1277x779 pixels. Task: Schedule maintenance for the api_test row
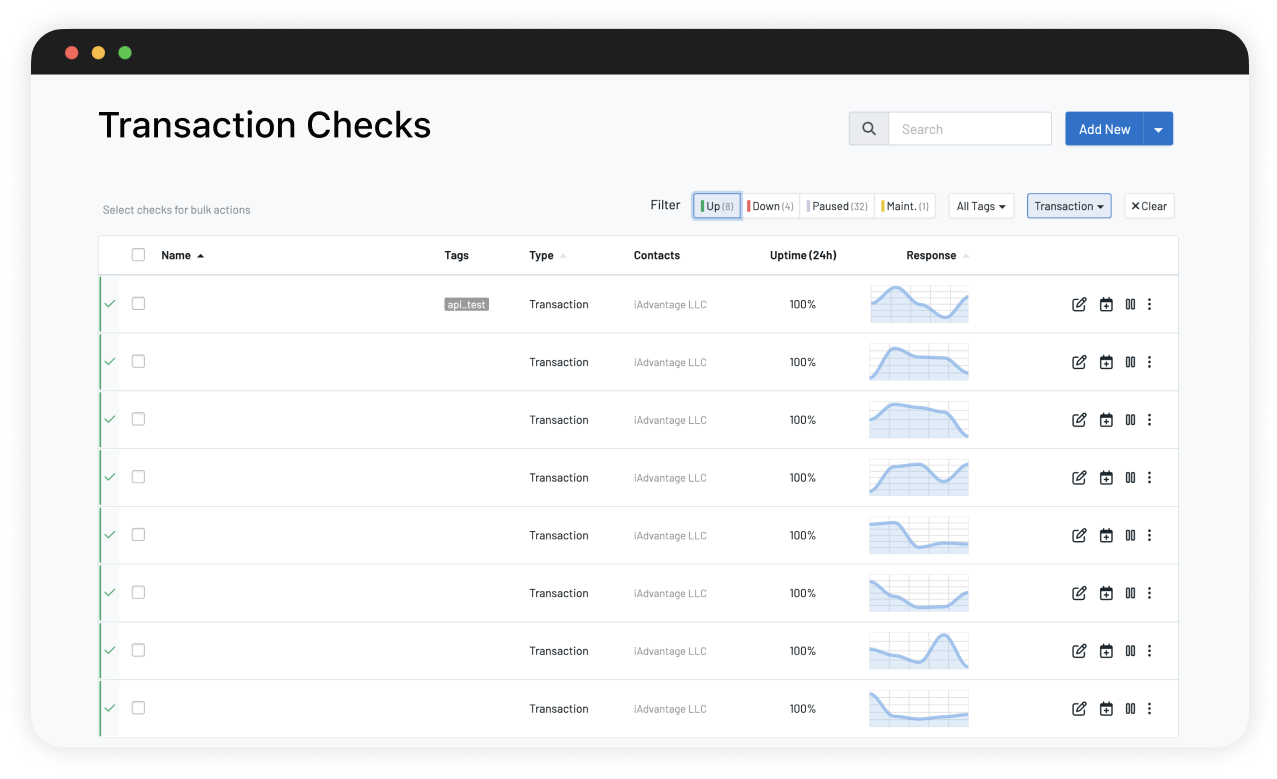[1106, 304]
